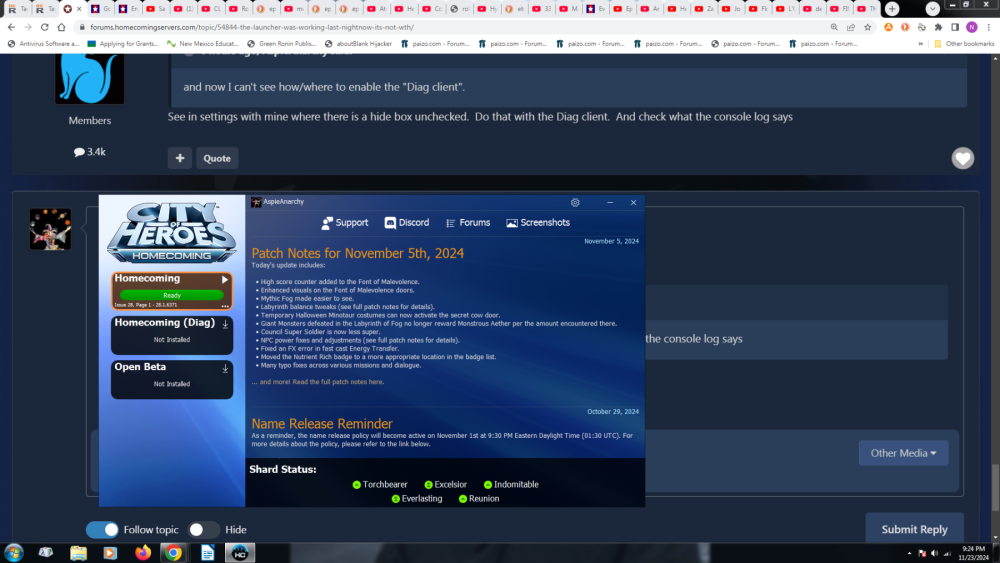Launch Homecoming with the play arrow

pyautogui.click(x=224, y=279)
